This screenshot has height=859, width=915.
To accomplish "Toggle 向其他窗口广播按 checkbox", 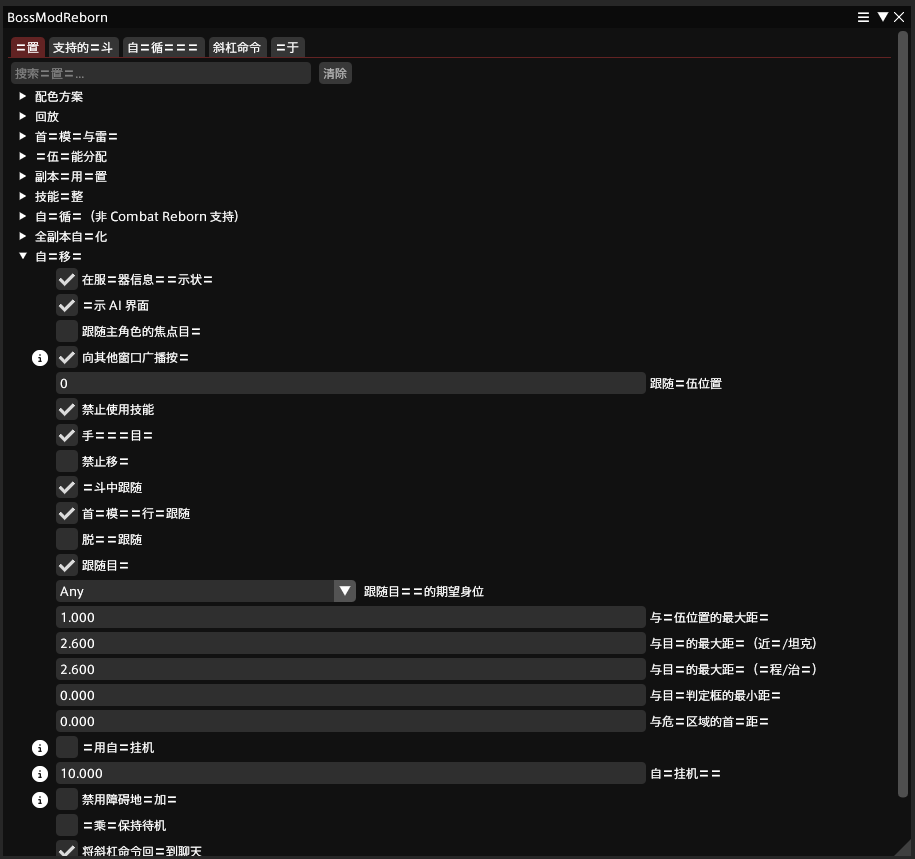I will coord(67,358).
